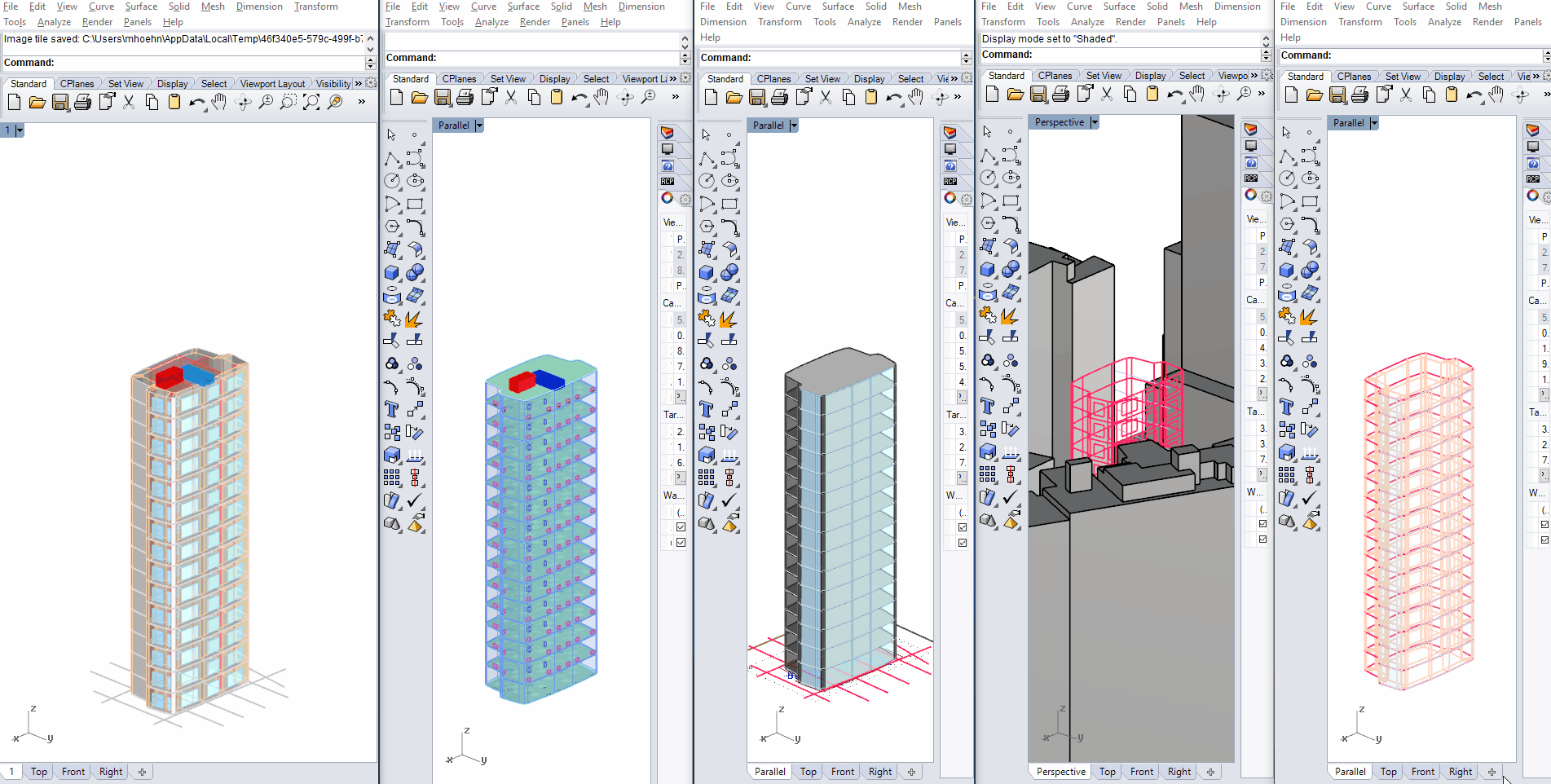Expand toolbar overflow after Zoom Selected icon
This screenshot has height=784, width=1551.
[x=361, y=102]
